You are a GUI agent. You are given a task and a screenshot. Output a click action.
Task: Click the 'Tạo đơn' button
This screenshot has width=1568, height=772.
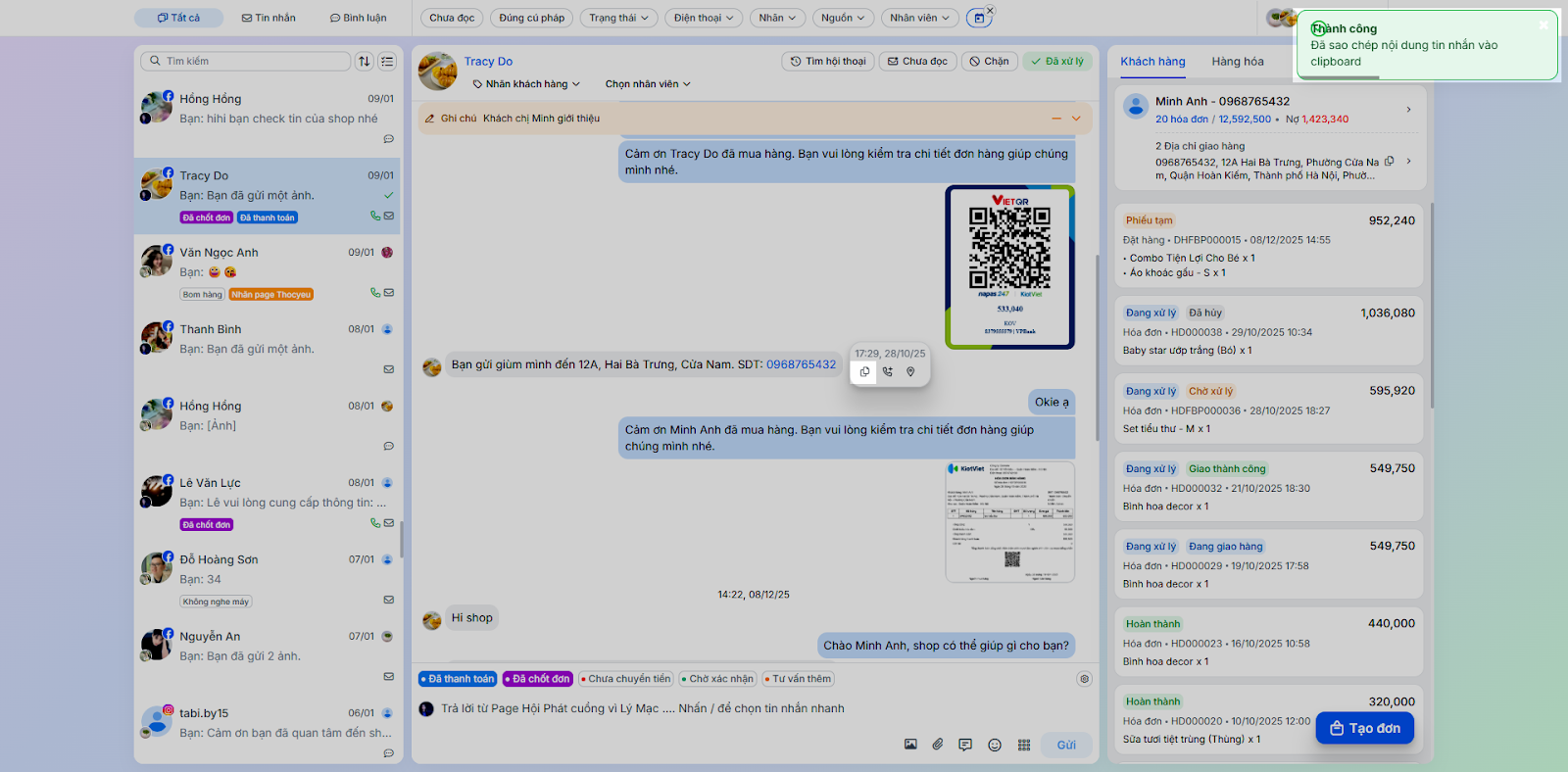coord(1364,728)
